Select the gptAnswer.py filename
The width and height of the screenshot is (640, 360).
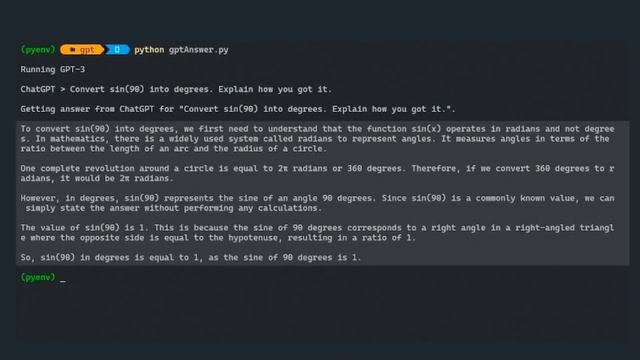click(x=199, y=50)
